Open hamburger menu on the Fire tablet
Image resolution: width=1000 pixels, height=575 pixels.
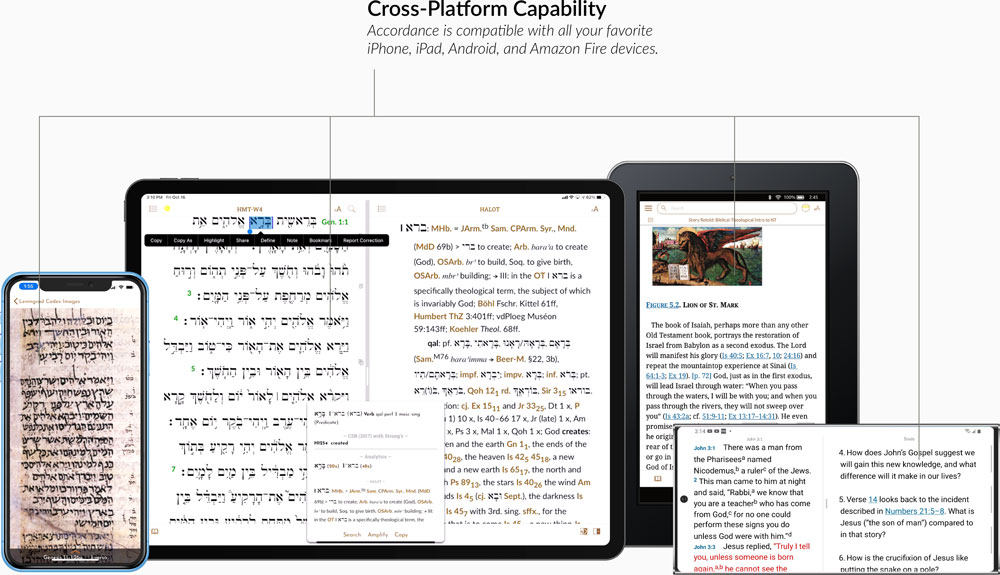(648, 208)
